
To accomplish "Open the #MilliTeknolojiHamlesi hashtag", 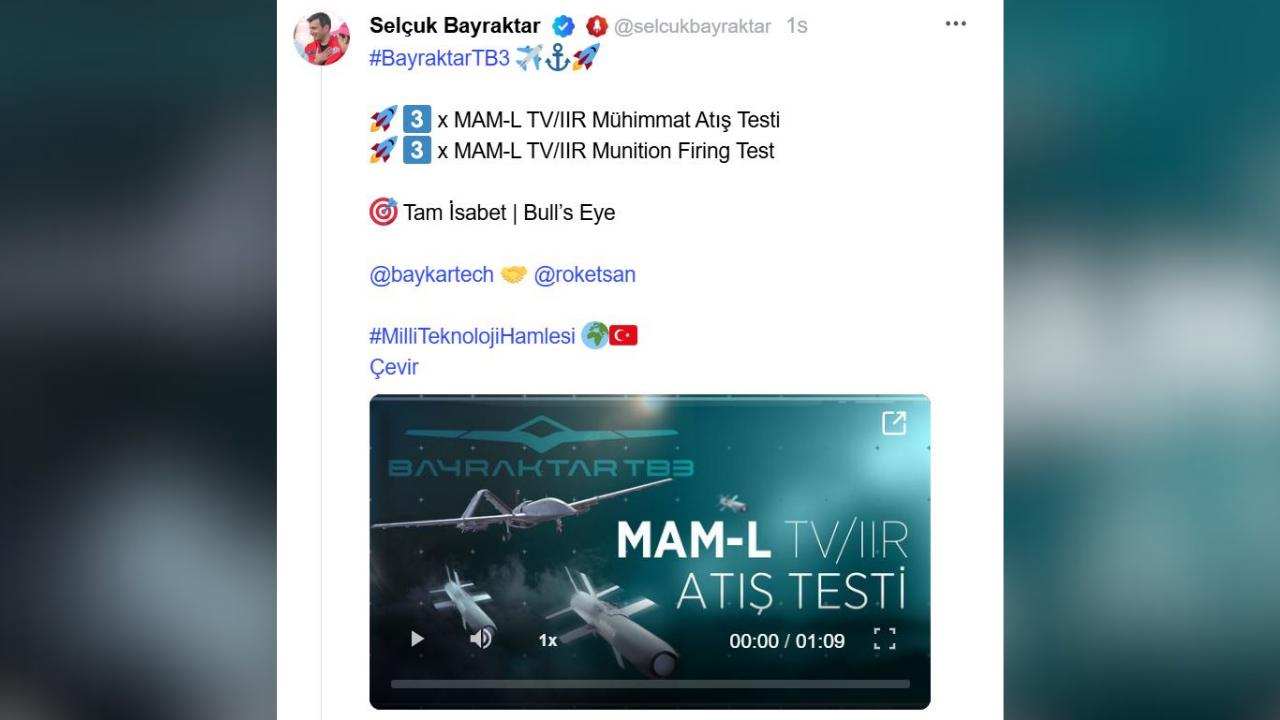I will (472, 336).
